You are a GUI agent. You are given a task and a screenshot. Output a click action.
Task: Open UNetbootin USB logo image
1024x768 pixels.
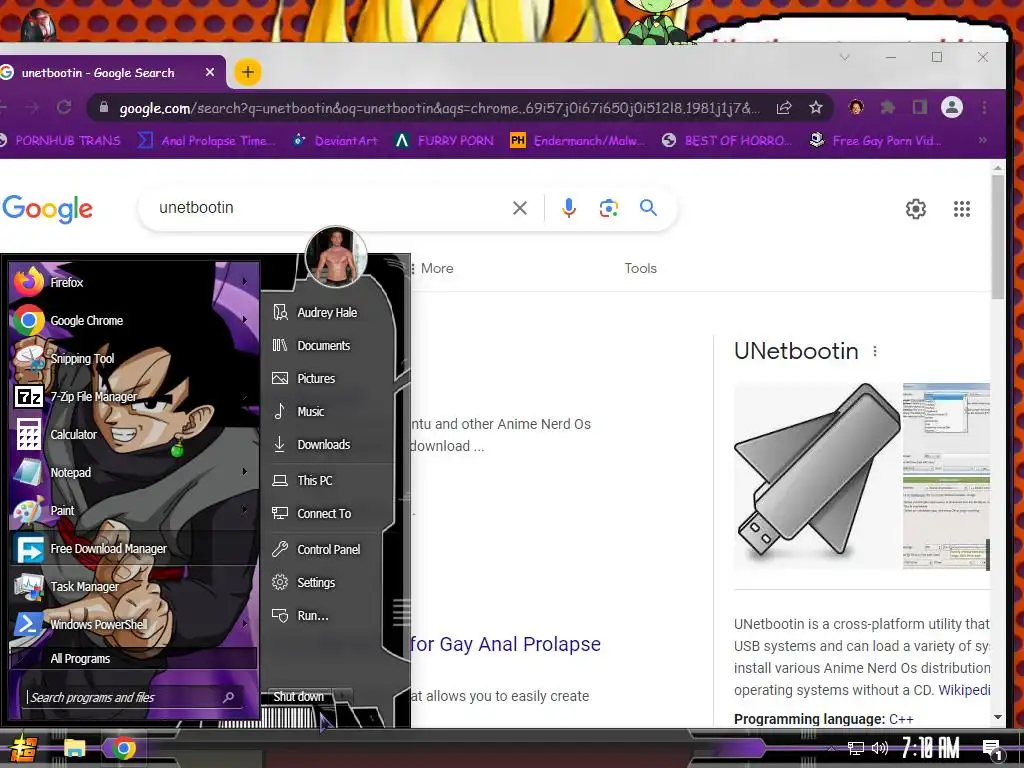pos(817,477)
